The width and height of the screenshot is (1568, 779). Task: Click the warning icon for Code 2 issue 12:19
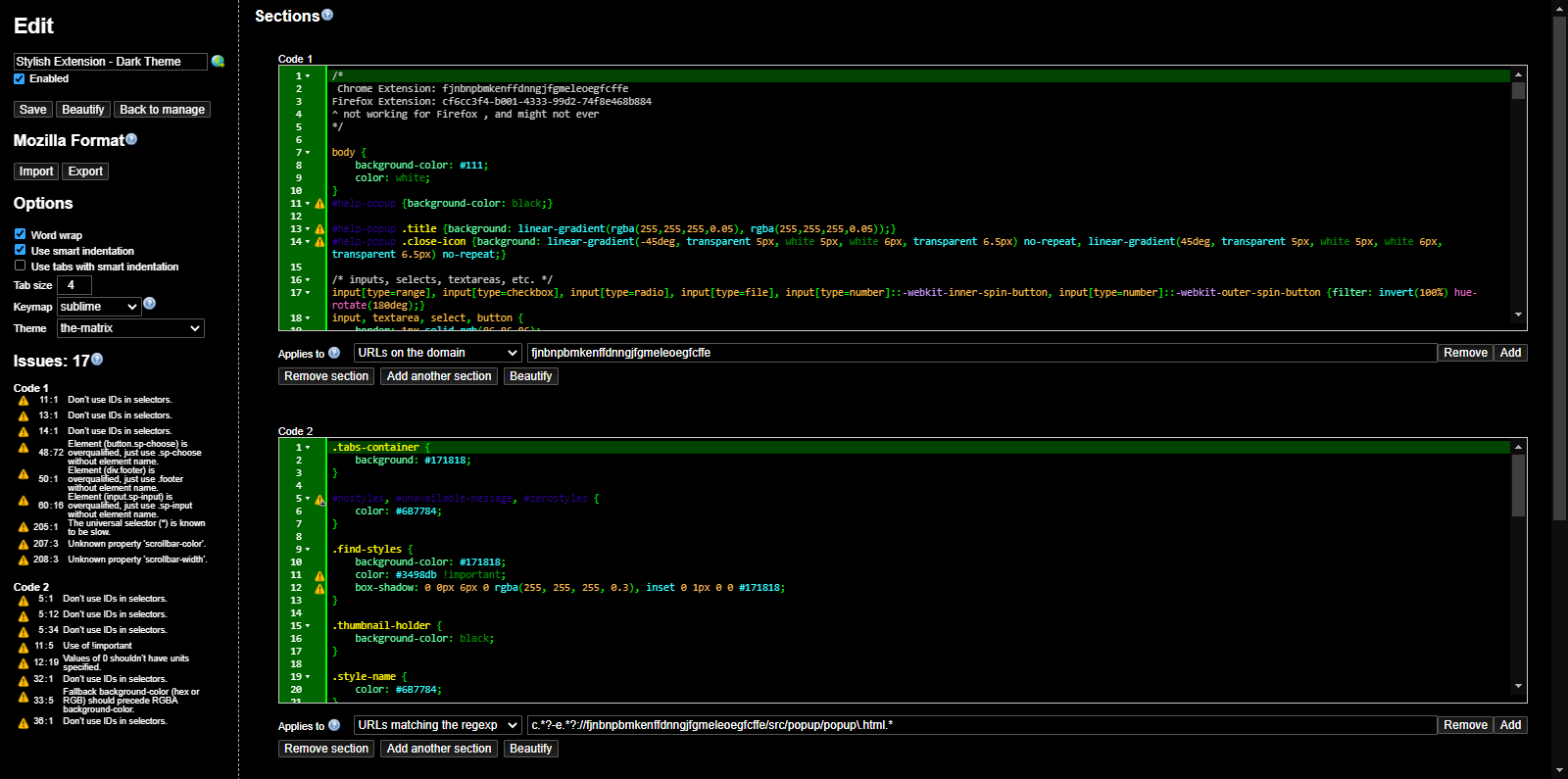tap(24, 662)
